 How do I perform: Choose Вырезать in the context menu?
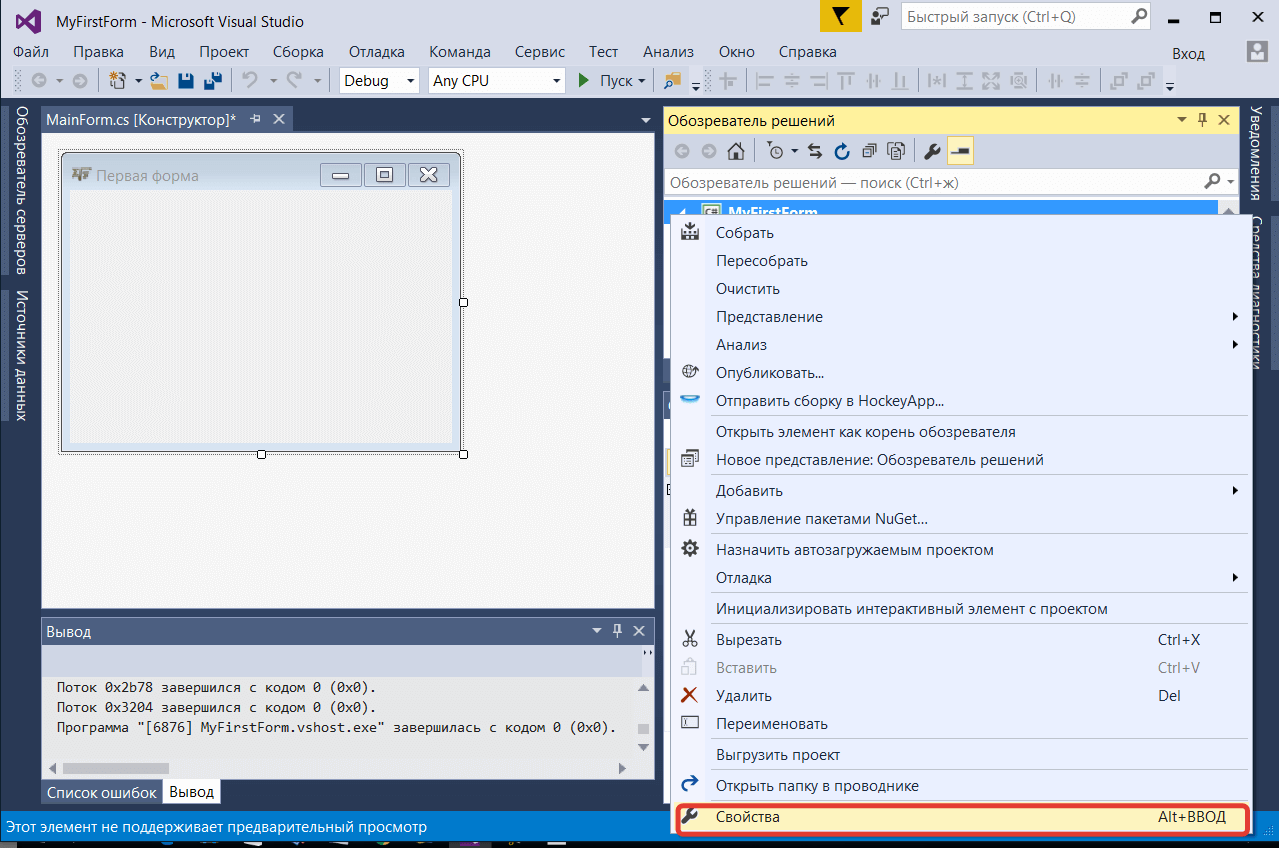coord(960,640)
